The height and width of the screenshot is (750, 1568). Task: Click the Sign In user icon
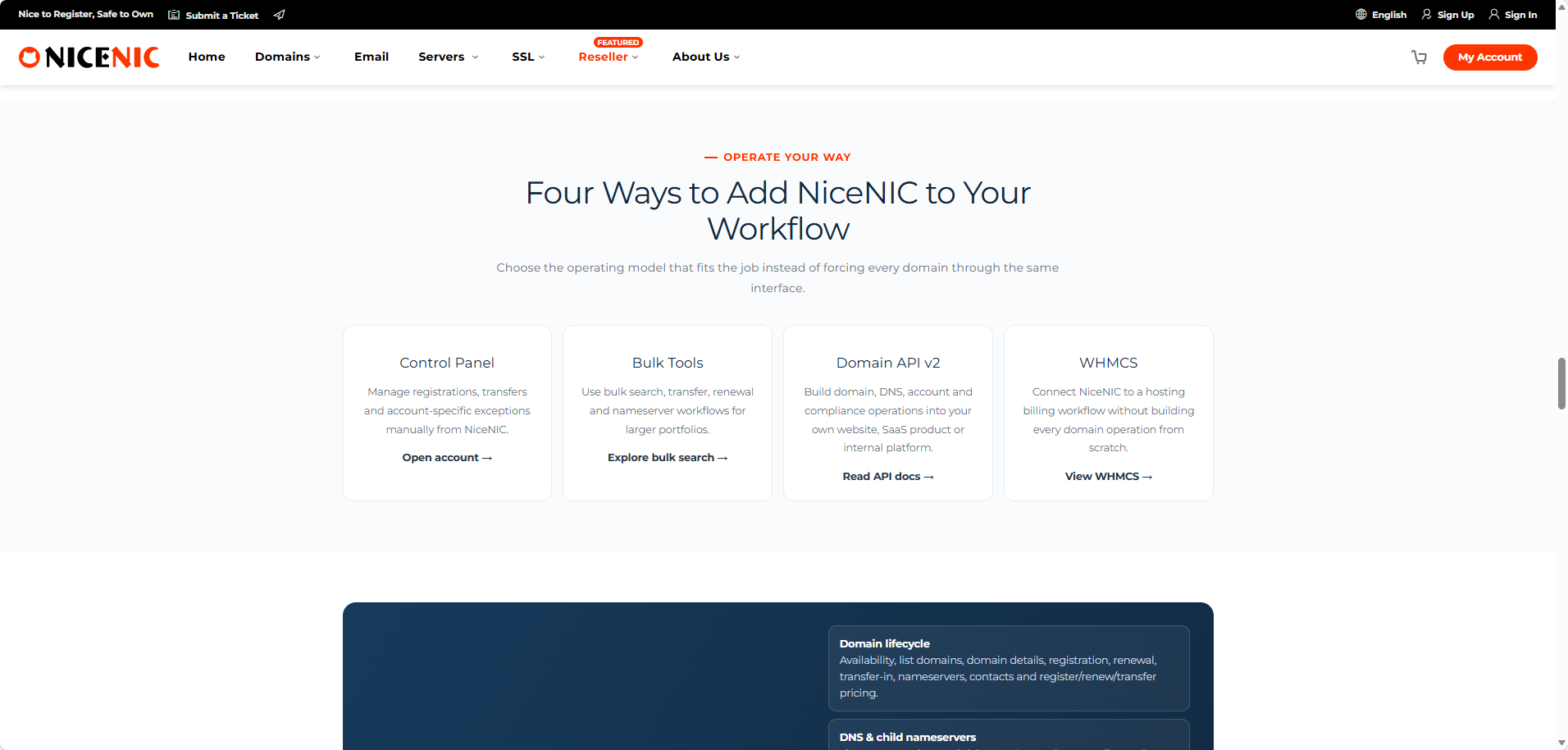point(1494,15)
